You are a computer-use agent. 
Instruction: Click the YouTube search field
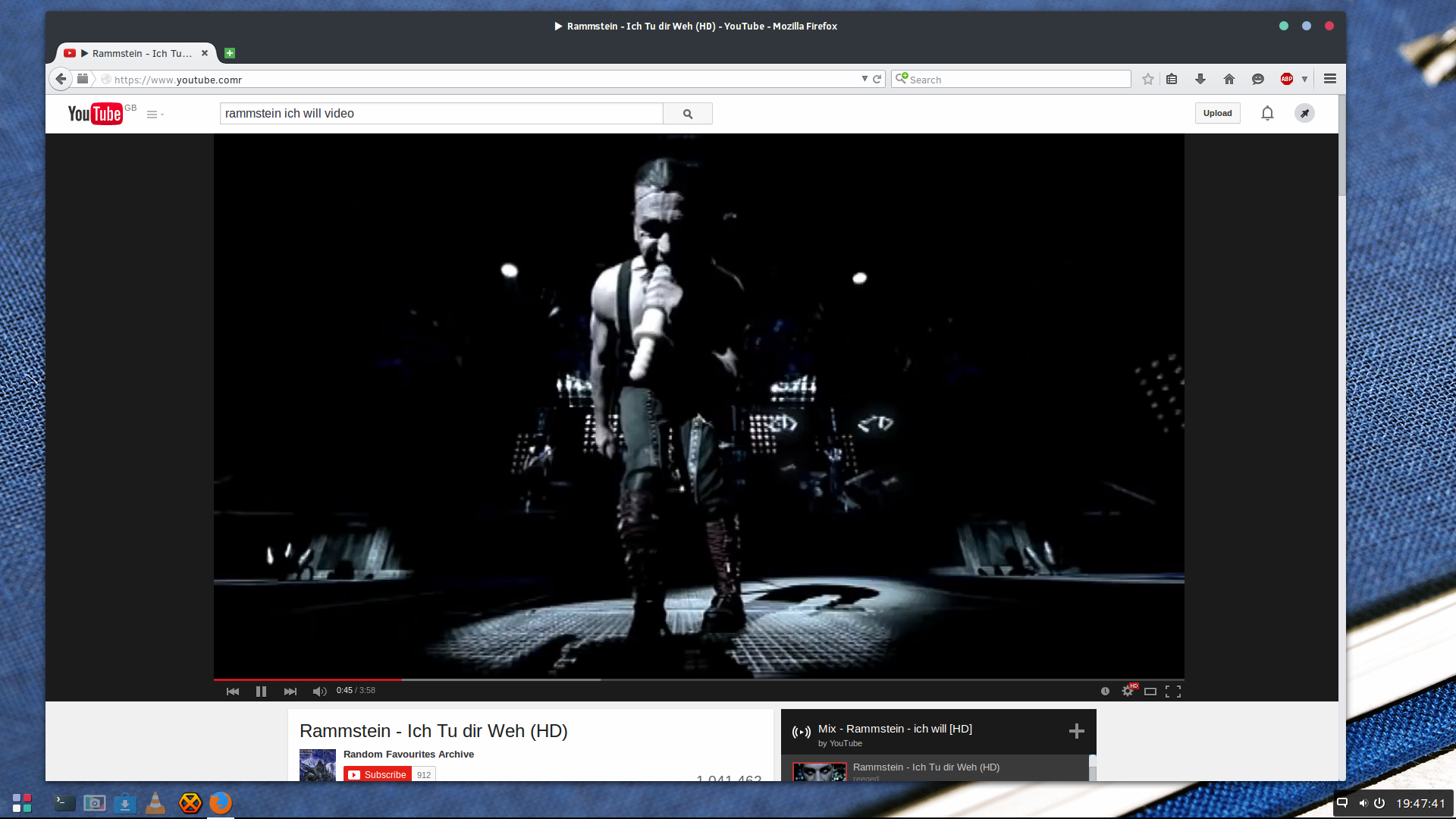(x=441, y=113)
